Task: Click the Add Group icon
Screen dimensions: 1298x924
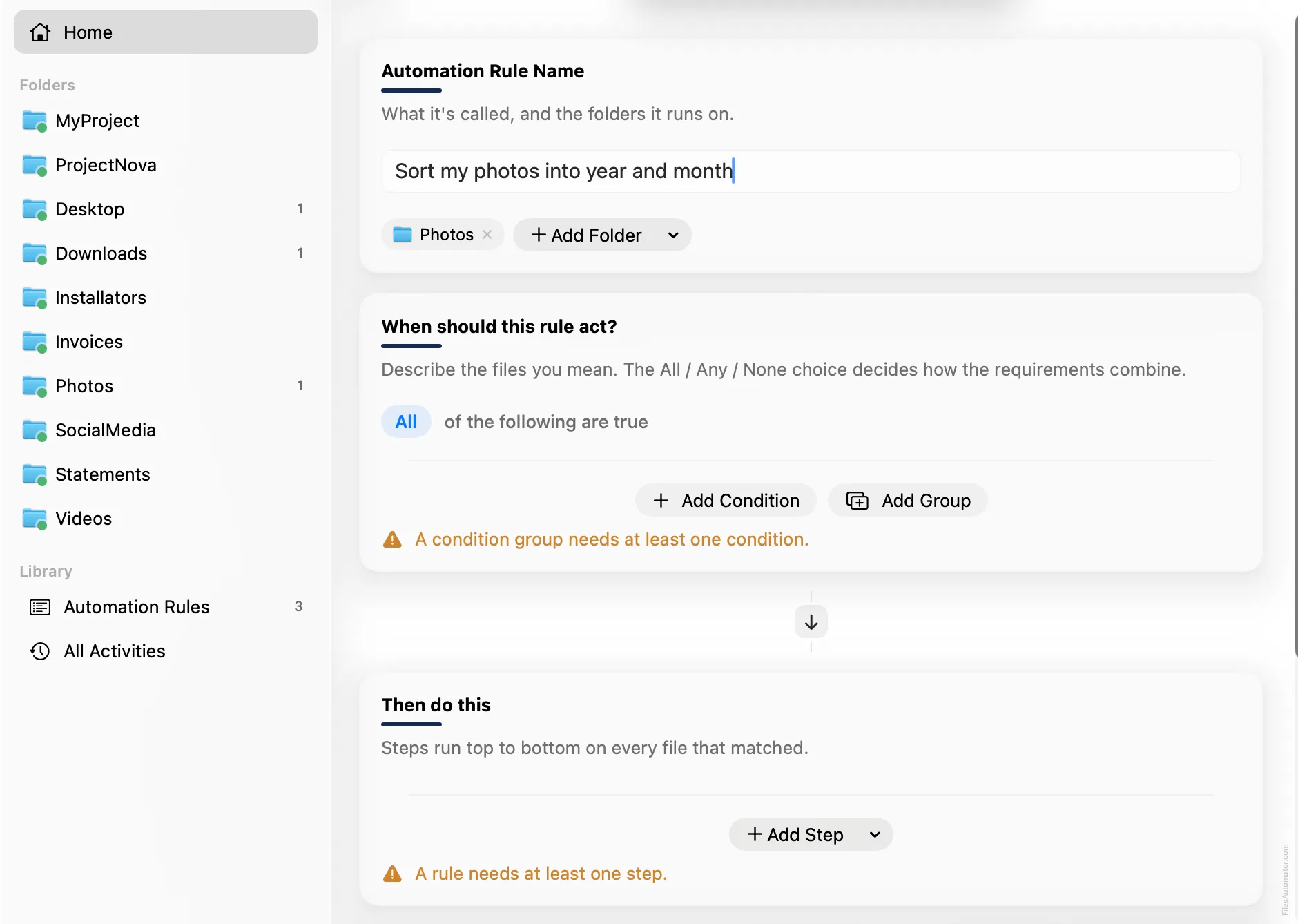Action: pos(858,501)
